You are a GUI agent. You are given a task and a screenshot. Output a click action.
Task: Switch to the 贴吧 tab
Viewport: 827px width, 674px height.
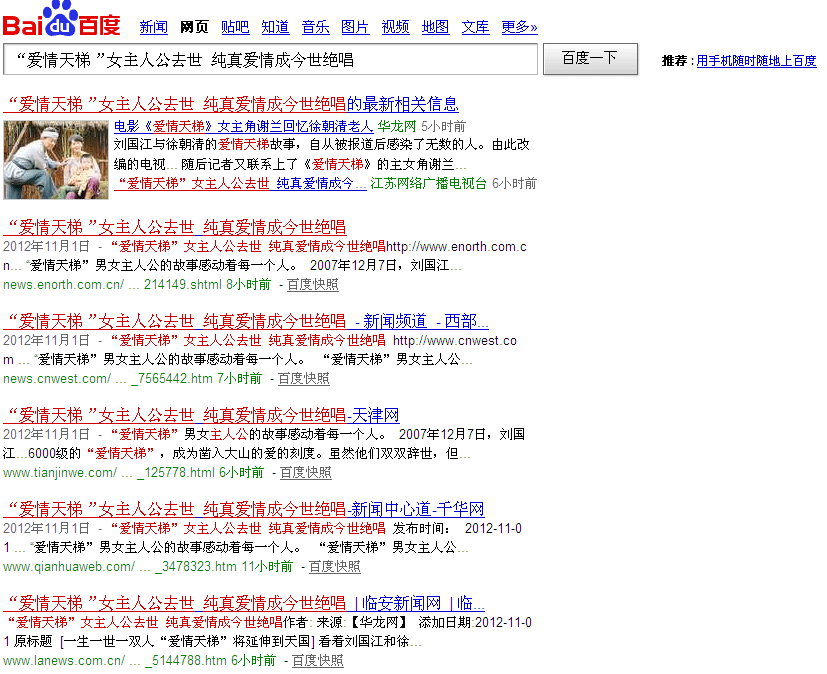pos(235,27)
